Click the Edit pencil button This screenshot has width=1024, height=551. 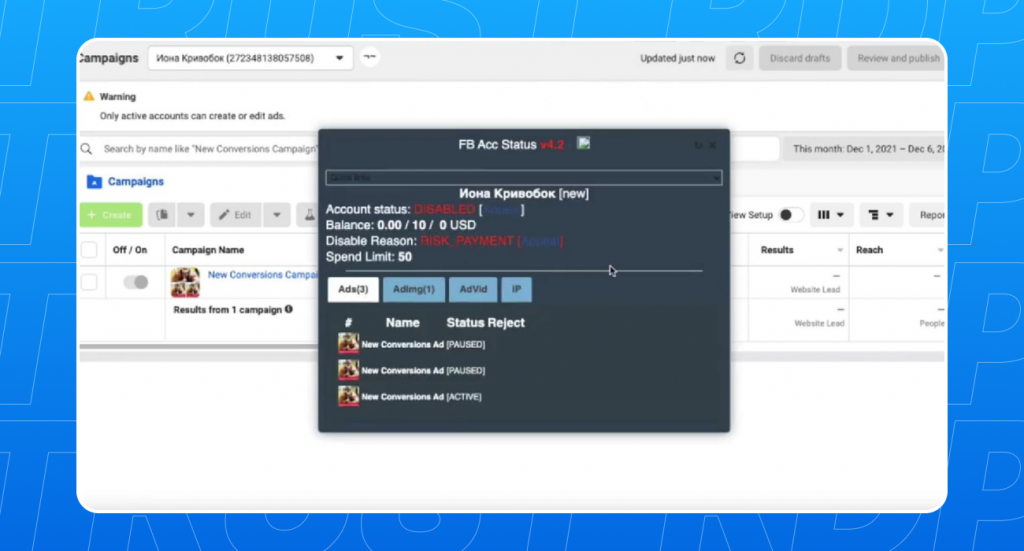(236, 215)
